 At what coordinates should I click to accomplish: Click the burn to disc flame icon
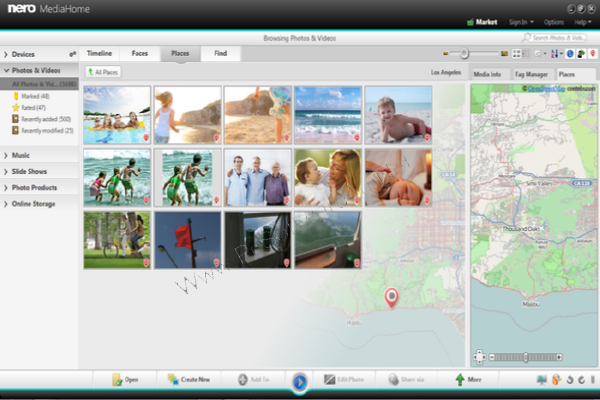coord(556,379)
